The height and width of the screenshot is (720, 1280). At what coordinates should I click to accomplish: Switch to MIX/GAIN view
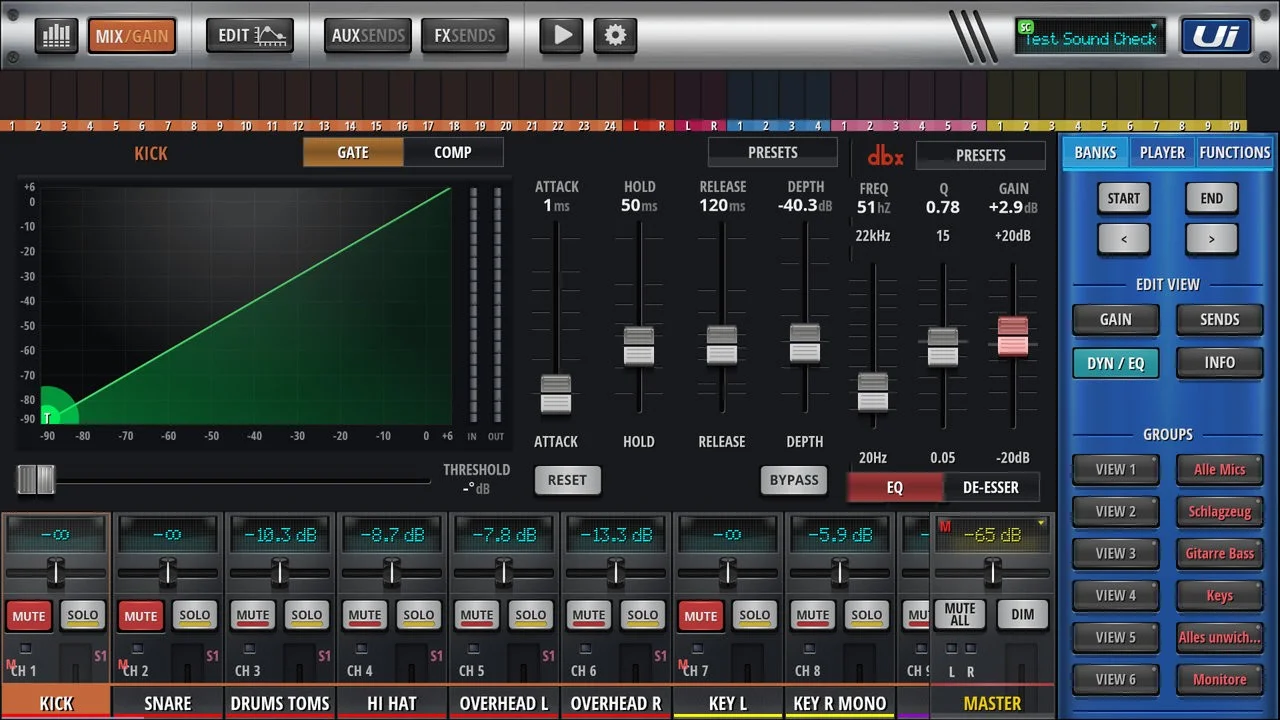[132, 35]
